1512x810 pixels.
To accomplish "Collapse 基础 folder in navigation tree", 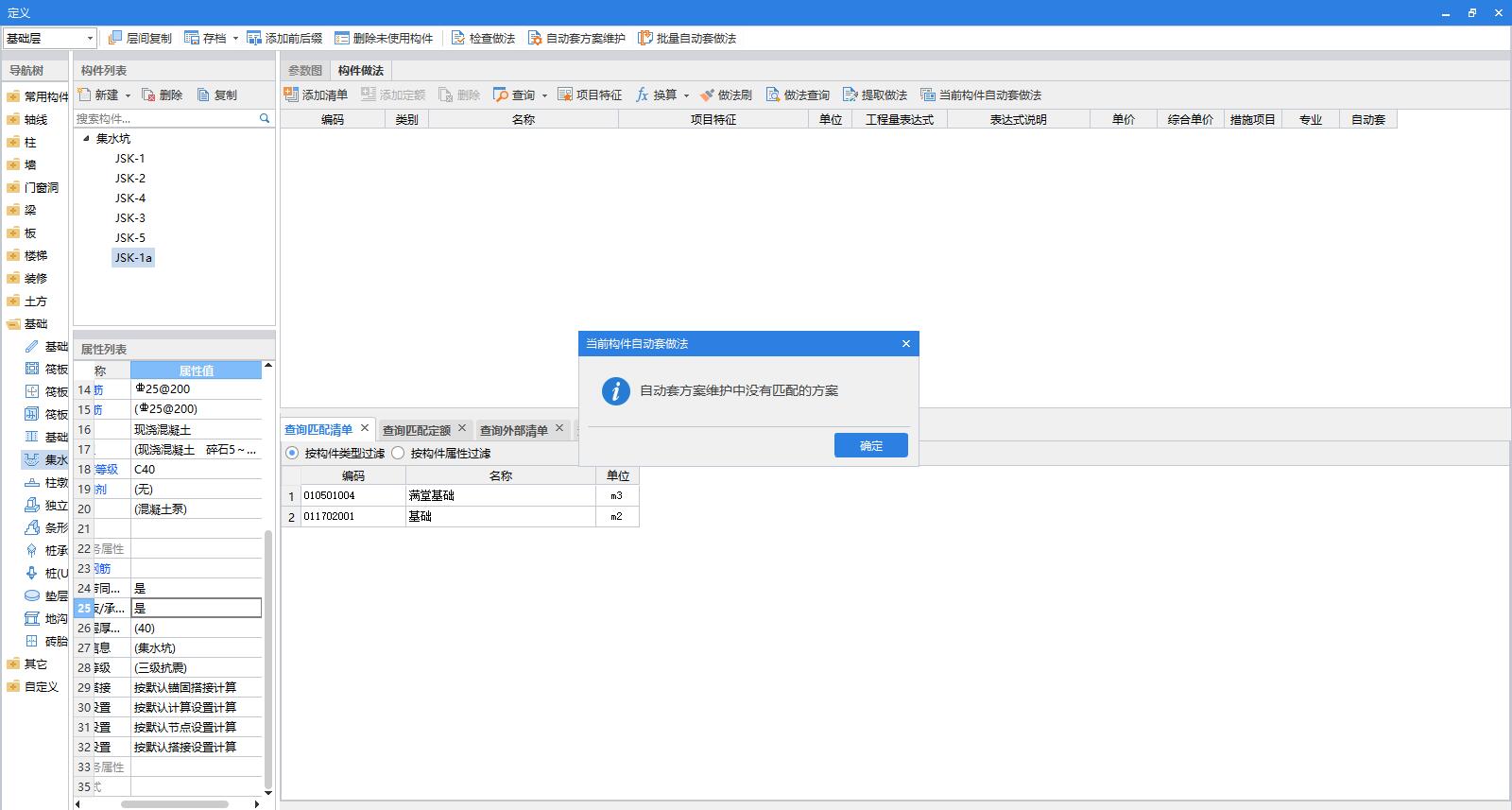I will point(12,323).
